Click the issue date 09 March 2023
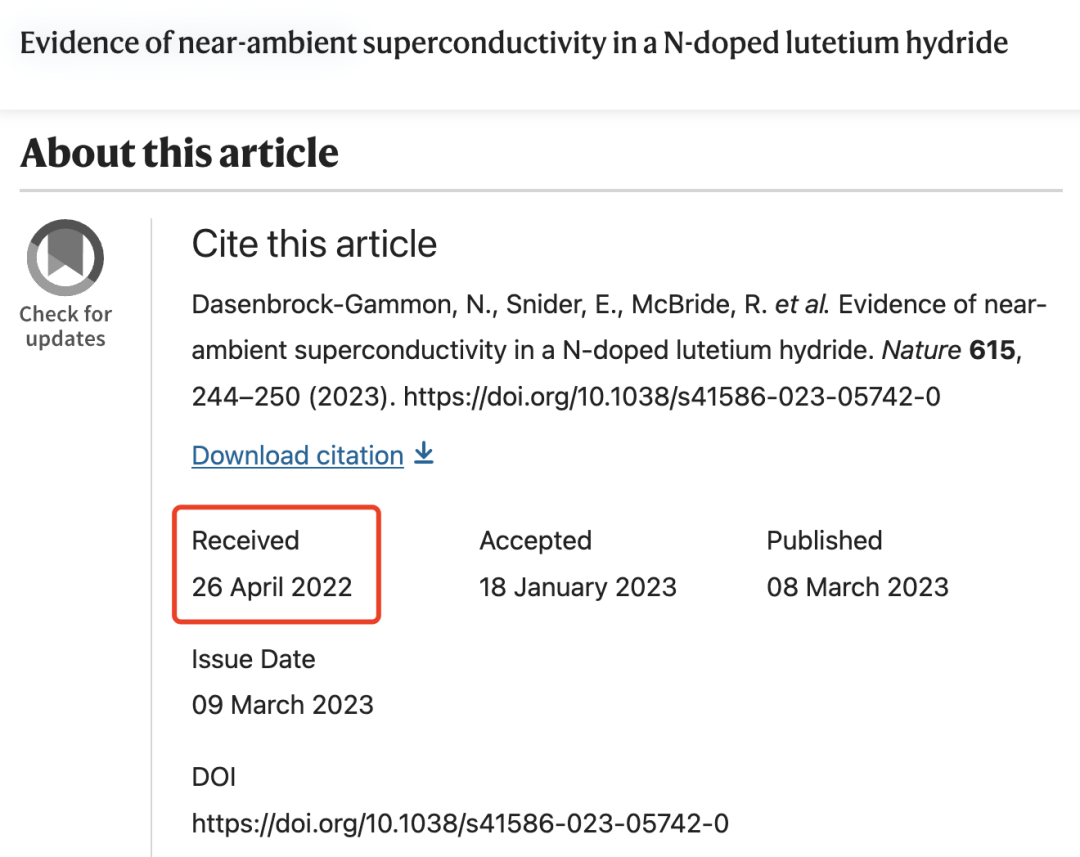The width and height of the screenshot is (1080, 857). tap(282, 705)
